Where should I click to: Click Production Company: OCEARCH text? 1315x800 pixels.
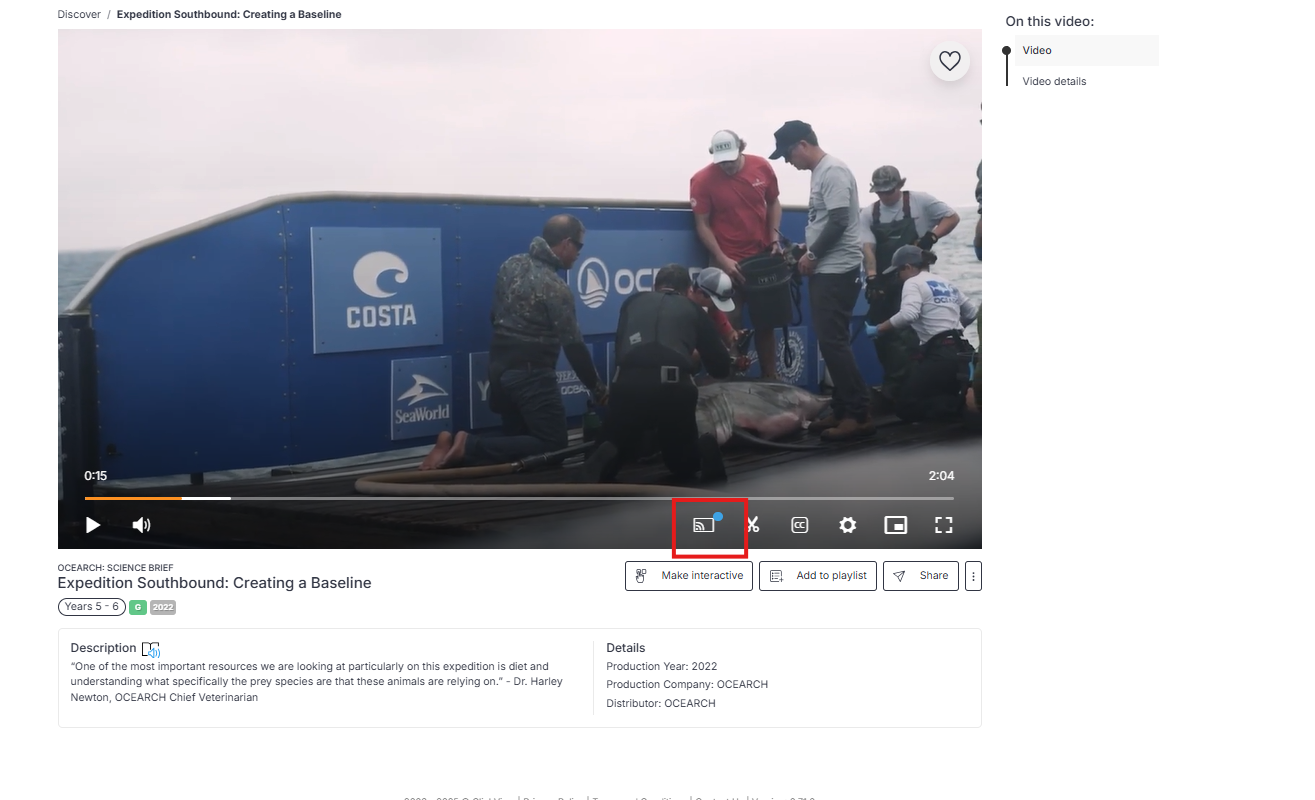(687, 685)
